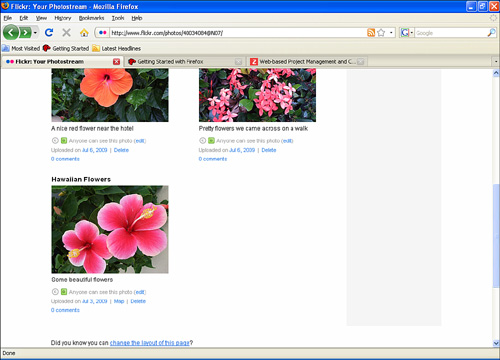Click license icon under Hawaiian Flowers photo
500x360 pixels.
coord(55,292)
